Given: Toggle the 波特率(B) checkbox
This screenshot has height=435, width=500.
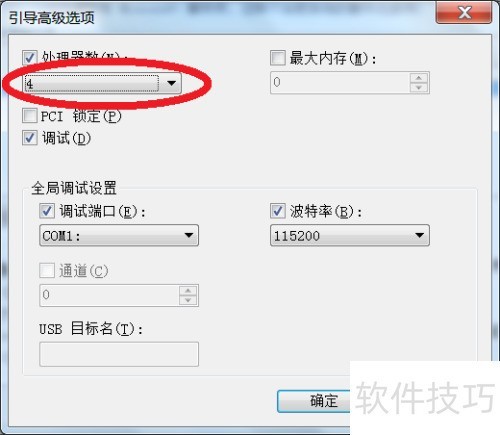Looking at the screenshot, I should pyautogui.click(x=277, y=211).
